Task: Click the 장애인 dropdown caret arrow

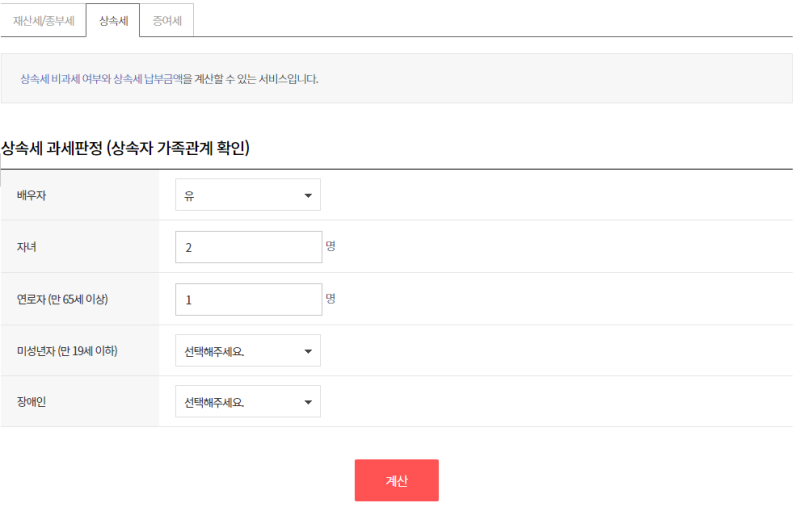Action: (x=308, y=402)
